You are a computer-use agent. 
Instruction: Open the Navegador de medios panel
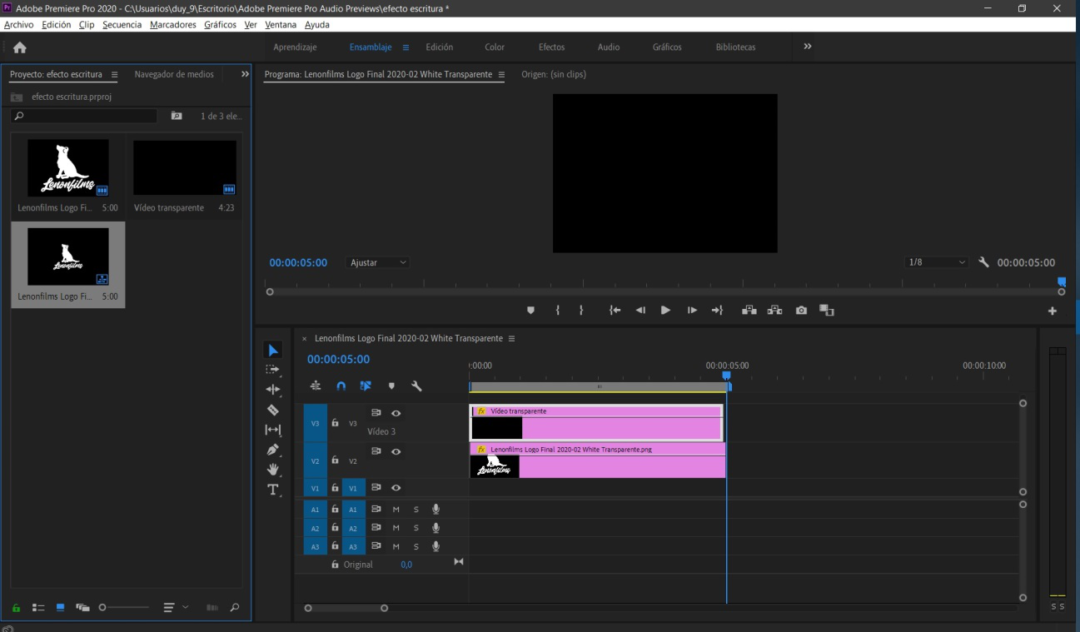coord(174,75)
